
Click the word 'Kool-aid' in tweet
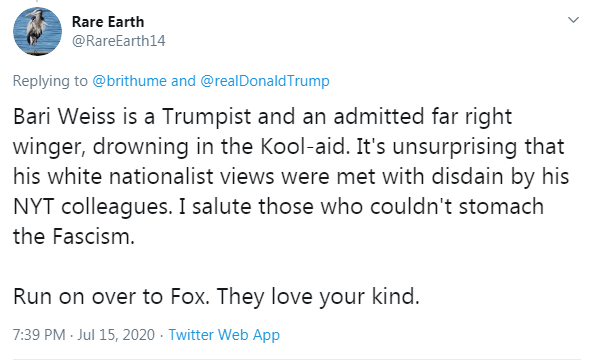[x=303, y=146]
